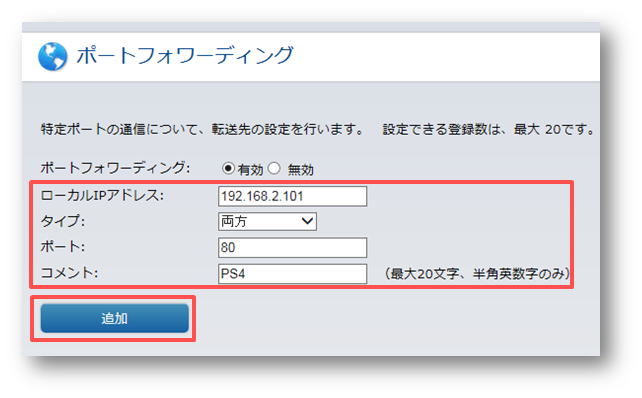Viewport: 642px width, 398px height.
Task: Select the 無効 radio button
Action: (274, 168)
